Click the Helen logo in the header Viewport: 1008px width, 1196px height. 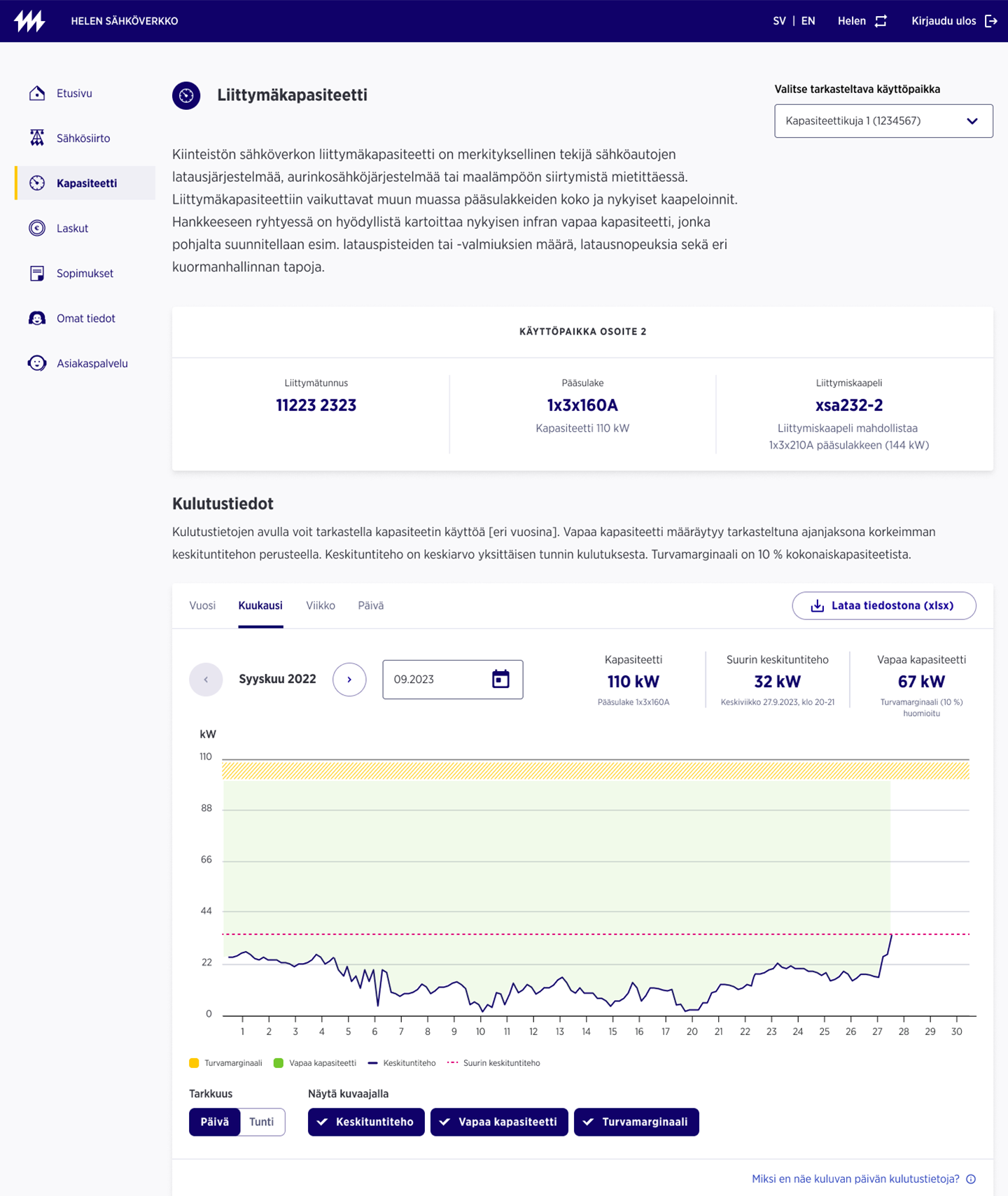tap(29, 21)
